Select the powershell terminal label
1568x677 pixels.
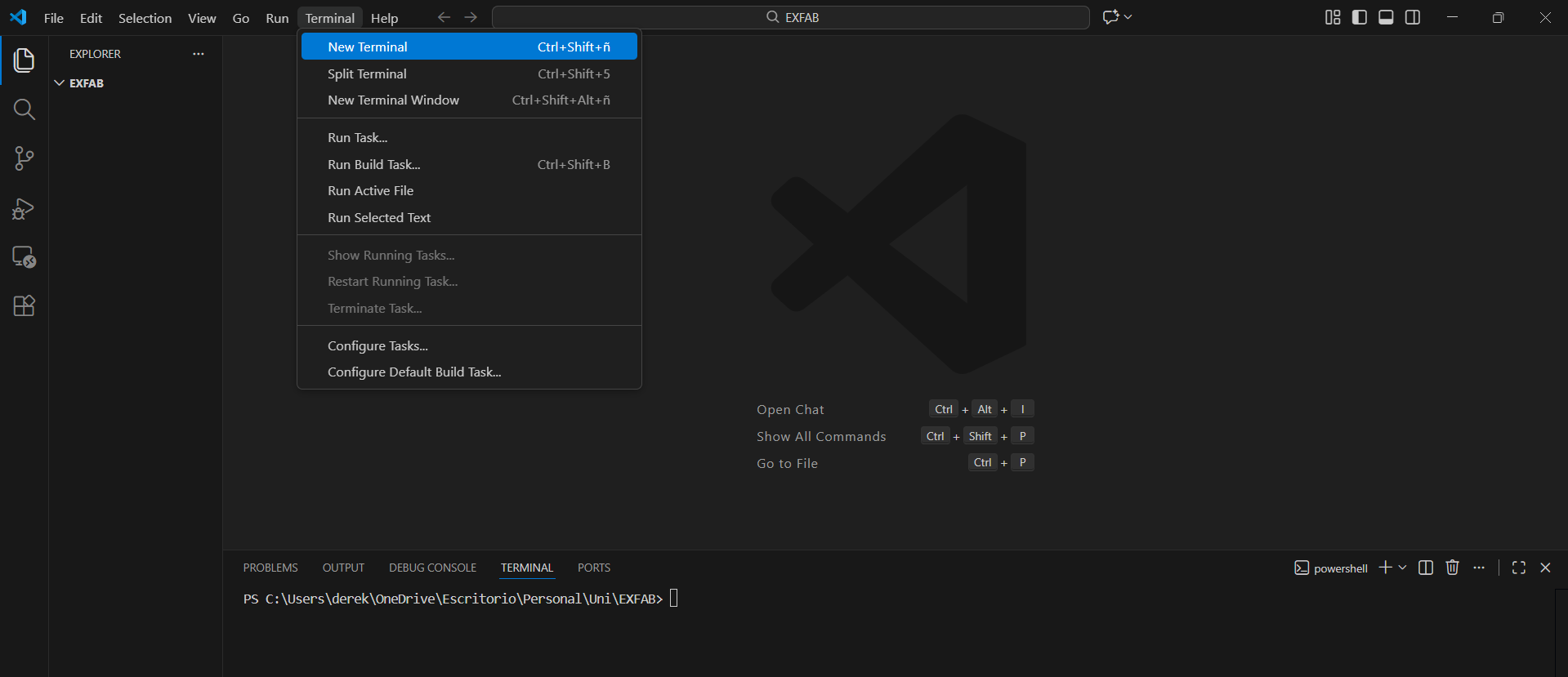click(x=1331, y=568)
